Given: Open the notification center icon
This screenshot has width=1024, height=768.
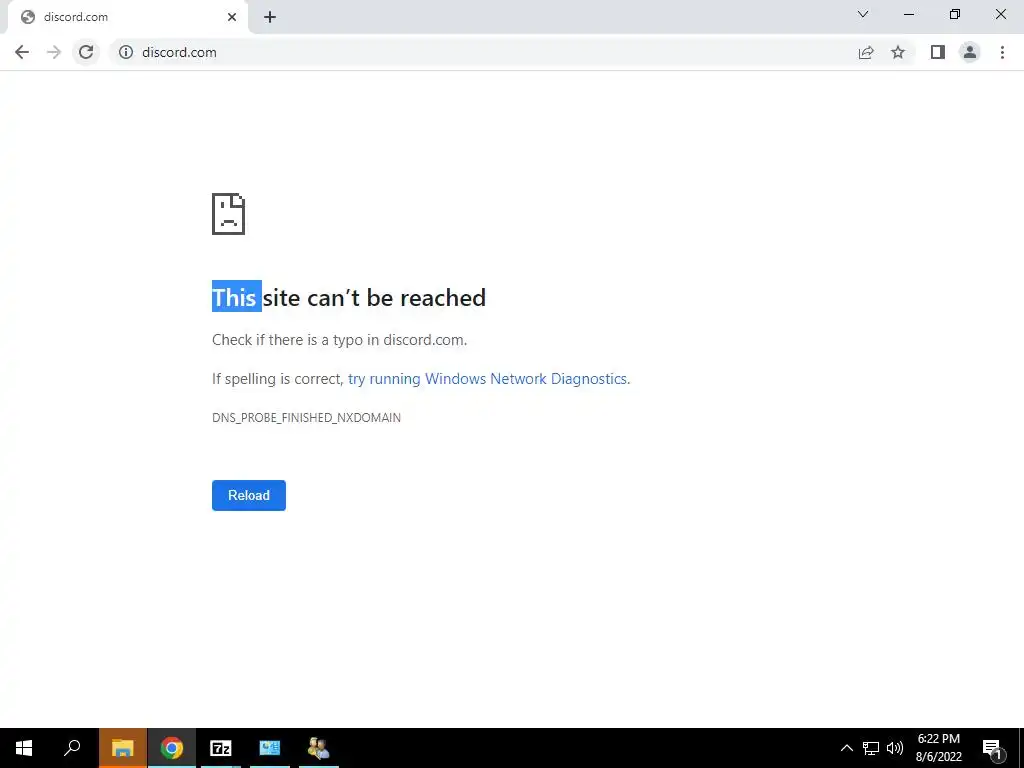Looking at the screenshot, I should point(993,748).
